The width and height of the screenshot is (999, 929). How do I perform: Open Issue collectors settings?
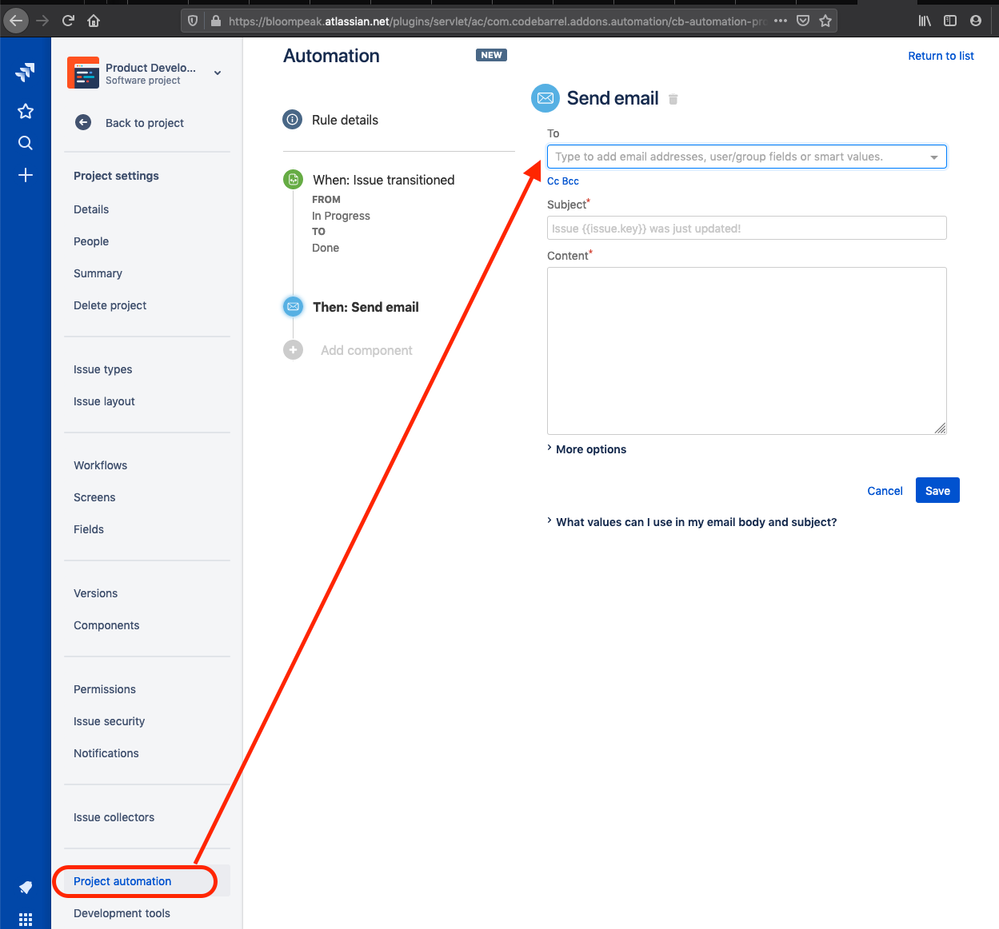113,817
